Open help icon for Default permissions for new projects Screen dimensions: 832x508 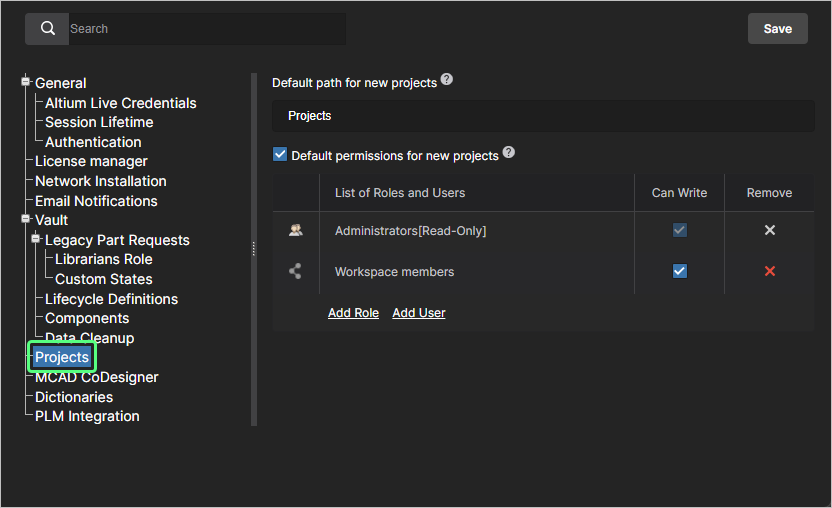pyautogui.click(x=508, y=152)
